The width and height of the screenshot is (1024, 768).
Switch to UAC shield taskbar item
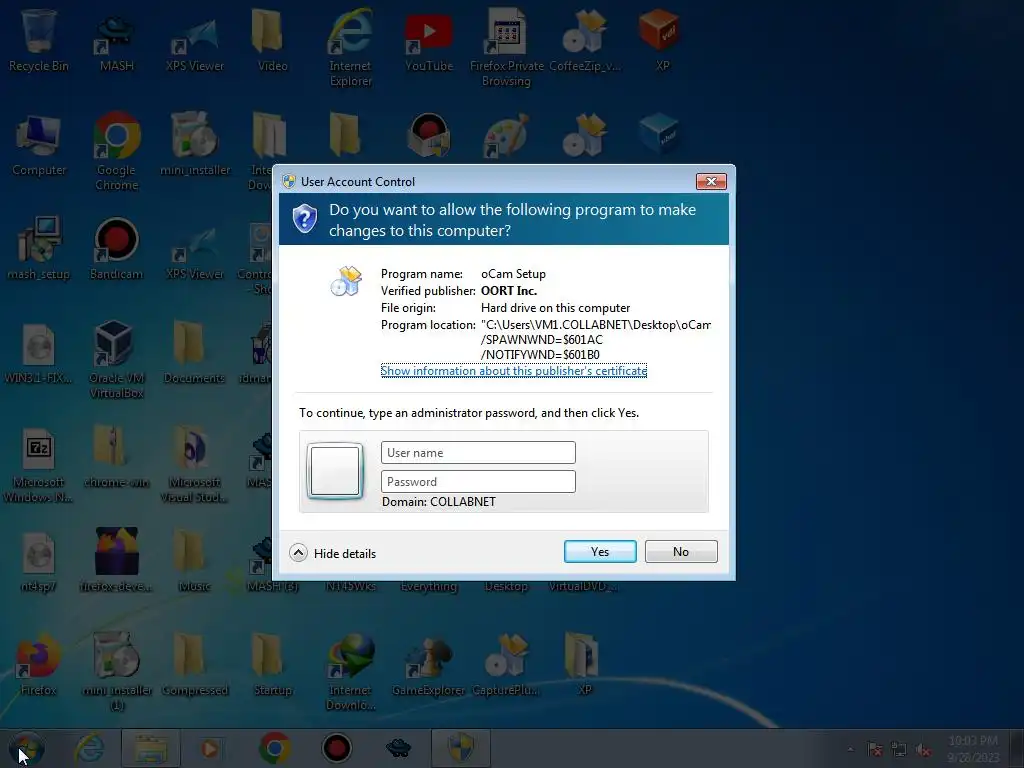coord(461,748)
